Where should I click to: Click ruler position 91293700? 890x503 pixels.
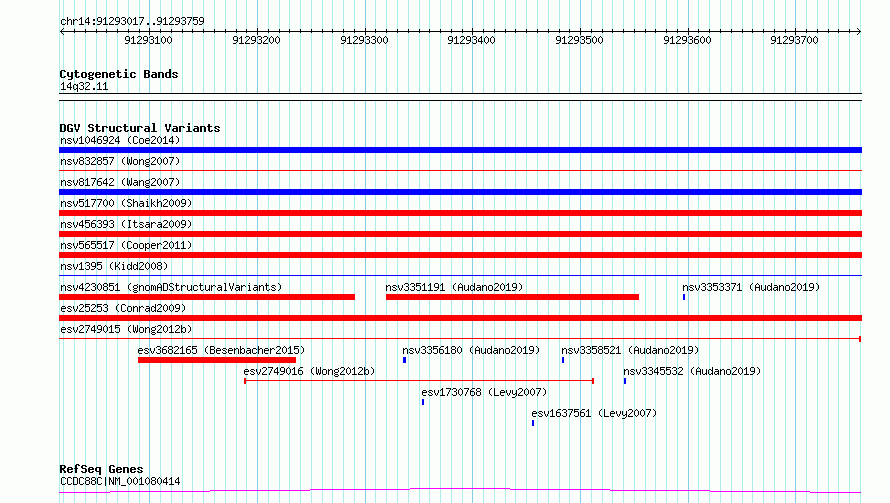click(794, 40)
